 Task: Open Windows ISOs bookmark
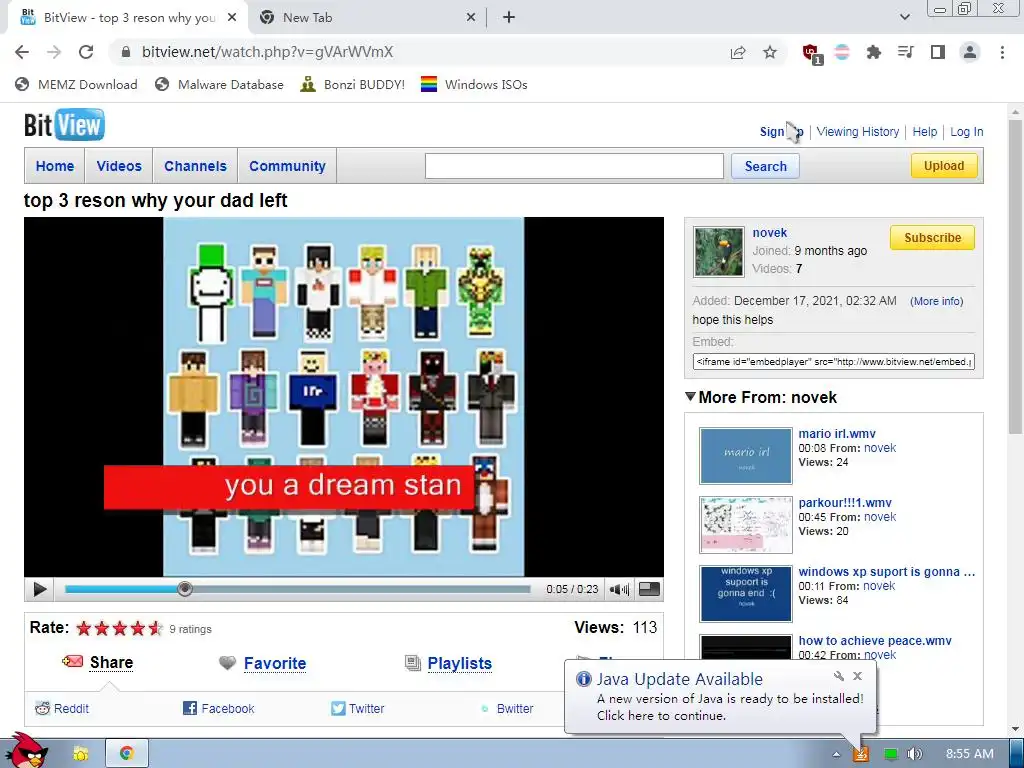click(474, 84)
